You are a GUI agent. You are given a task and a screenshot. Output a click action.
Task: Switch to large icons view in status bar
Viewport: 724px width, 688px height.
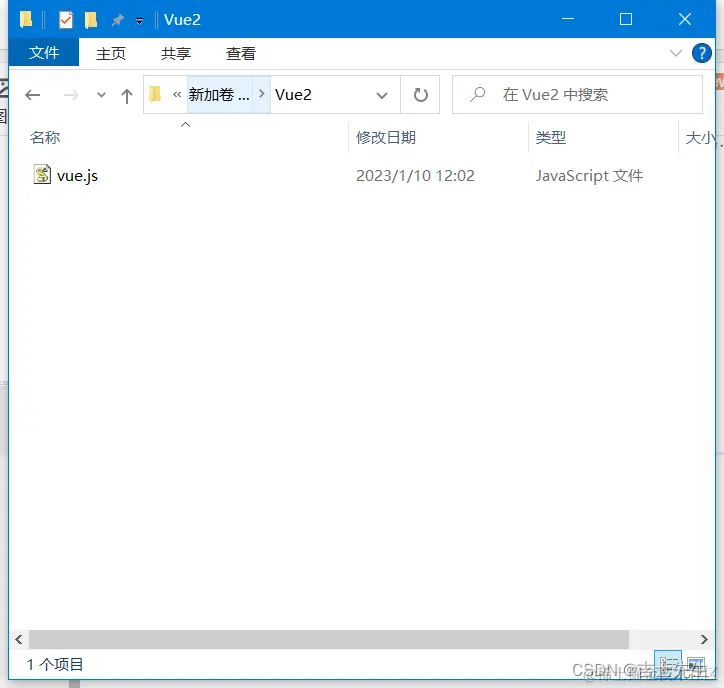(x=695, y=665)
